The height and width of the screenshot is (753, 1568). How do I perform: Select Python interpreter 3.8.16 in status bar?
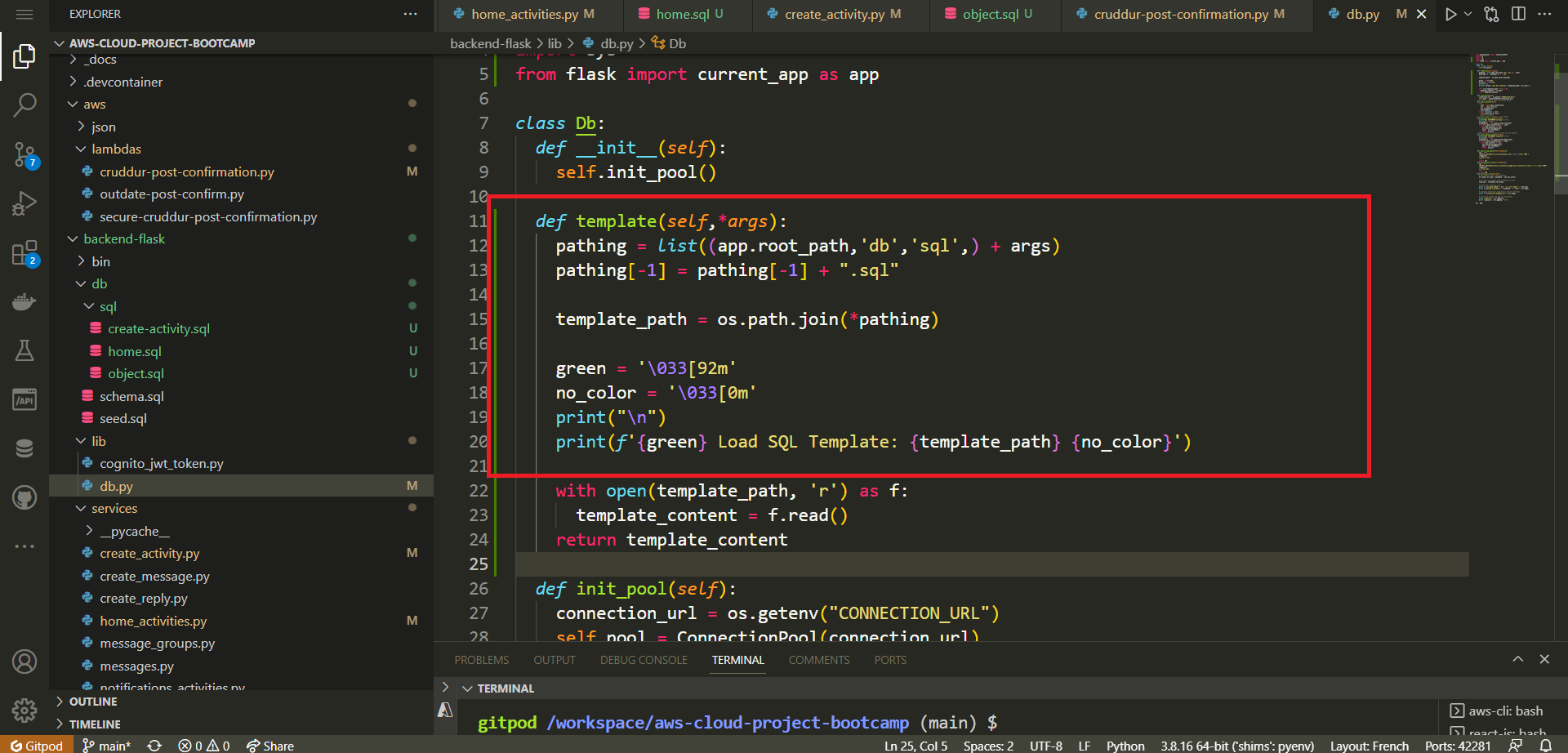pos(1237,746)
